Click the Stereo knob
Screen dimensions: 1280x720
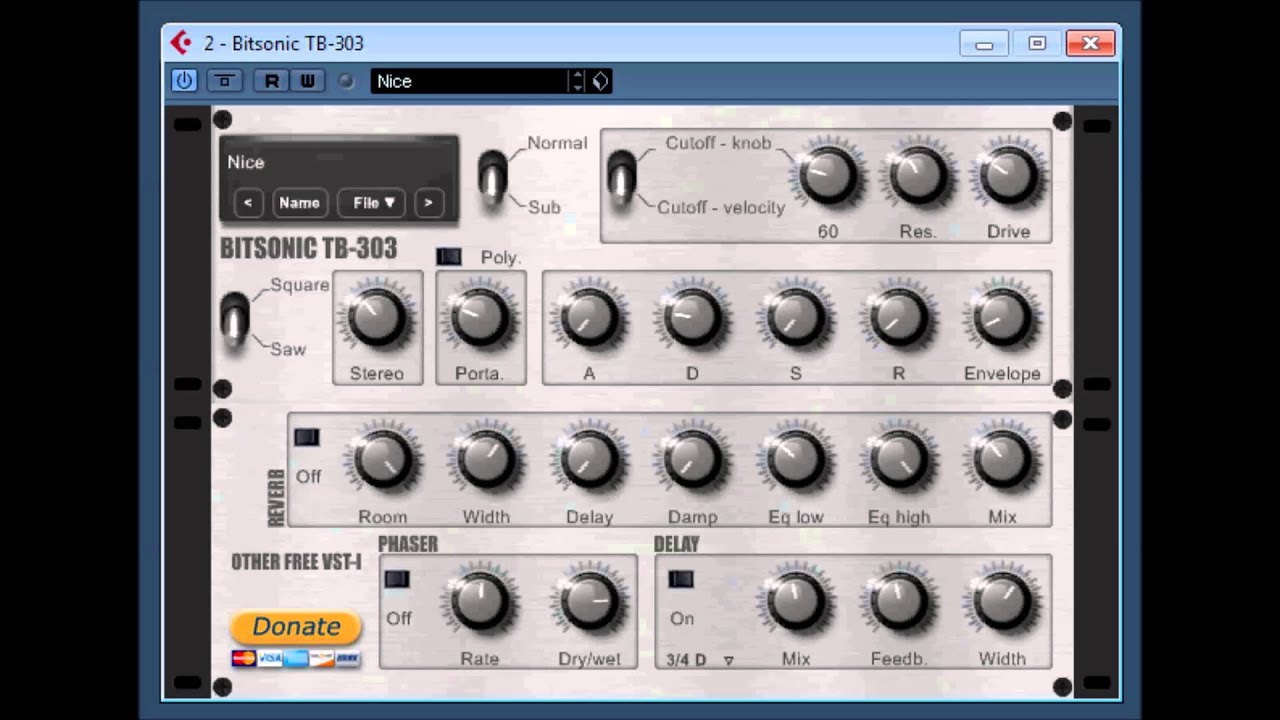pos(377,318)
